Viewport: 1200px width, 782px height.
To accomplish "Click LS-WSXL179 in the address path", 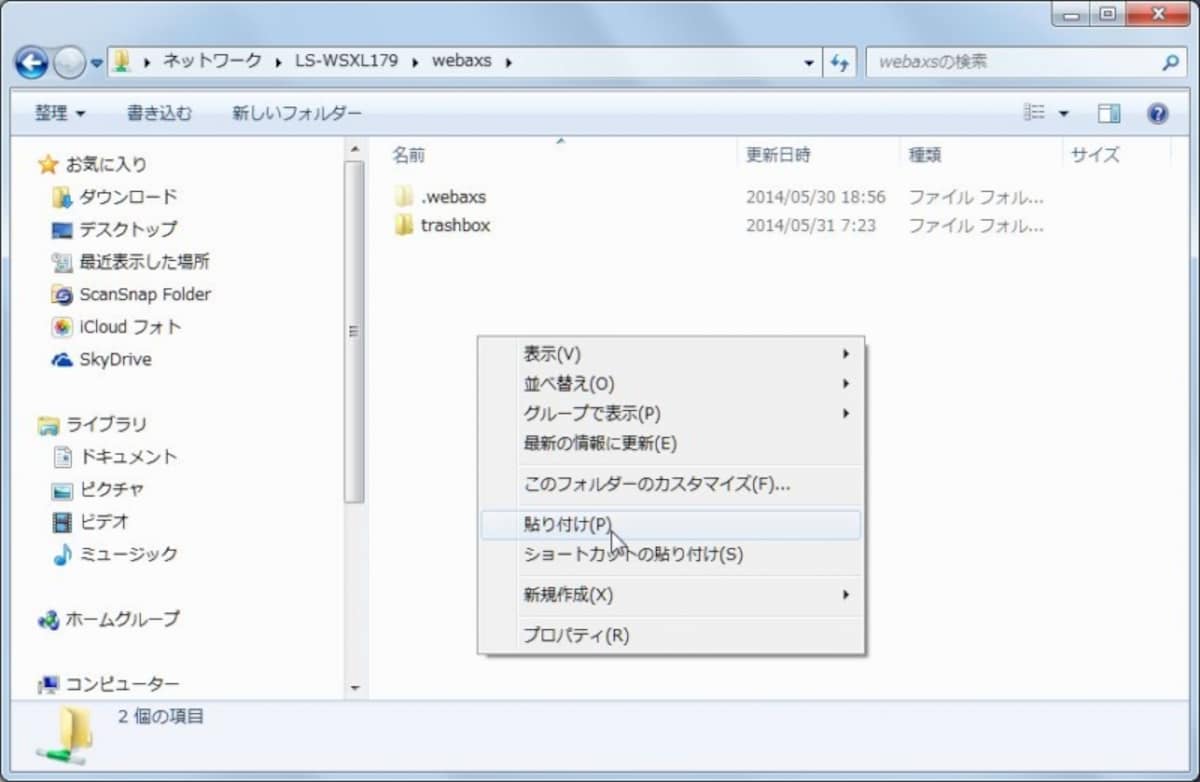I will (346, 61).
